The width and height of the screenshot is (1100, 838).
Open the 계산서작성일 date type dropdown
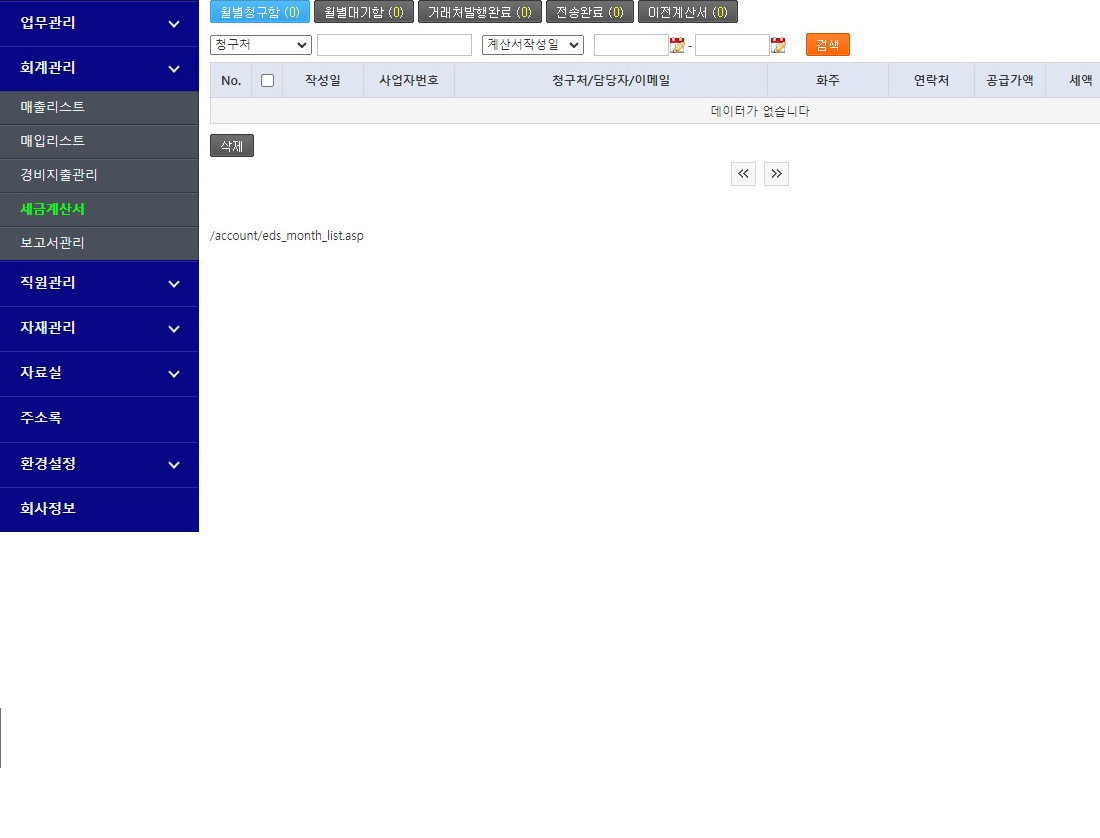tap(532, 45)
